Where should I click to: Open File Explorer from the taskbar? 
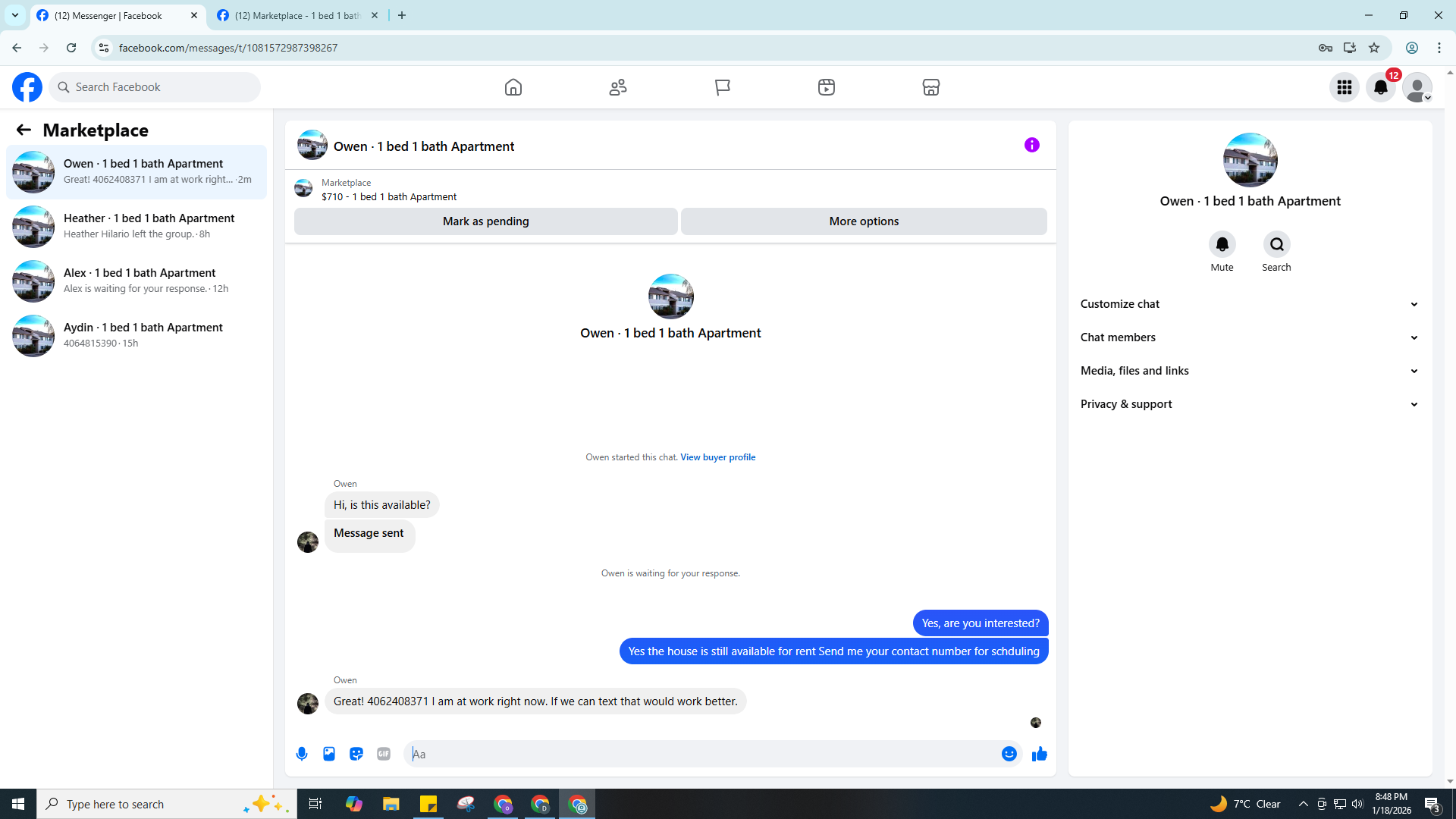(x=391, y=804)
